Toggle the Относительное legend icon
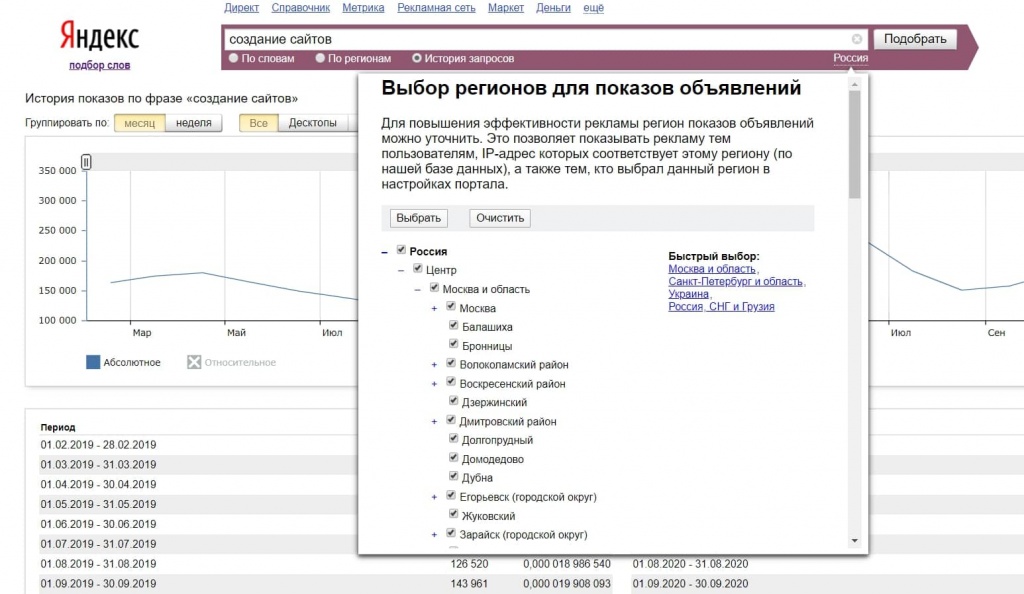 pos(194,362)
